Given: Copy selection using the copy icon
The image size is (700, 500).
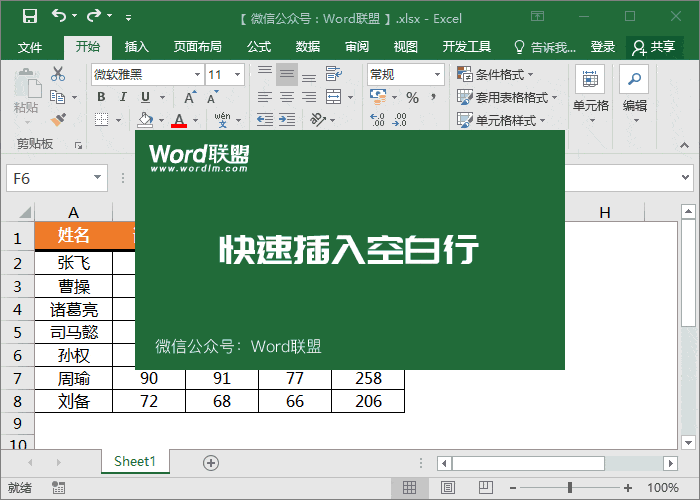Looking at the screenshot, I should pos(58,96).
